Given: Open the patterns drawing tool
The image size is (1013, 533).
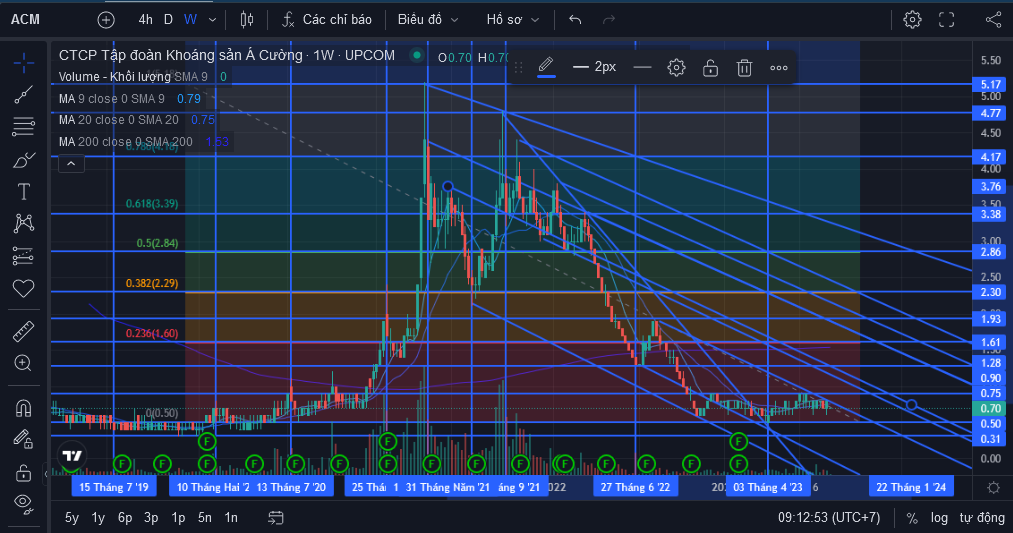Looking at the screenshot, I should click(x=23, y=224).
